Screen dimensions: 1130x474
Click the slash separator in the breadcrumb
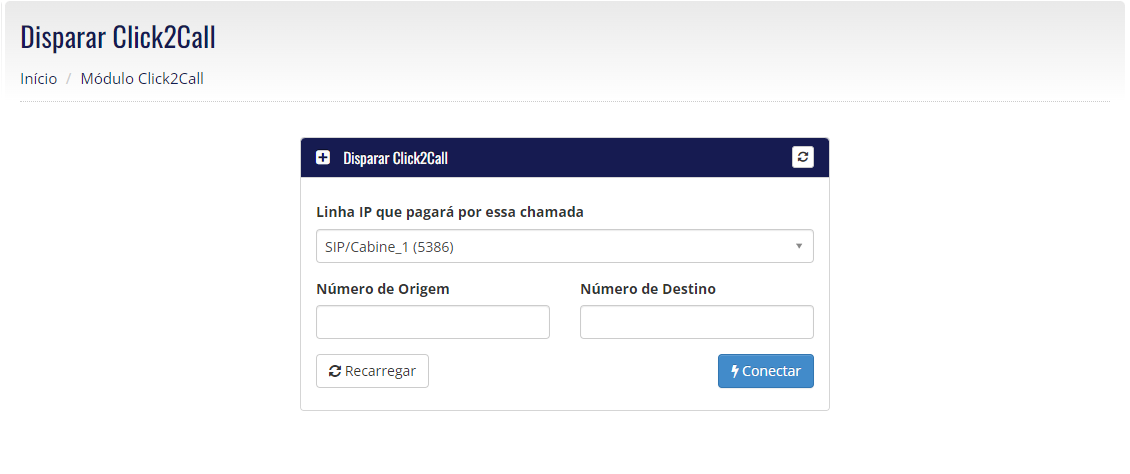pyautogui.click(x=69, y=79)
